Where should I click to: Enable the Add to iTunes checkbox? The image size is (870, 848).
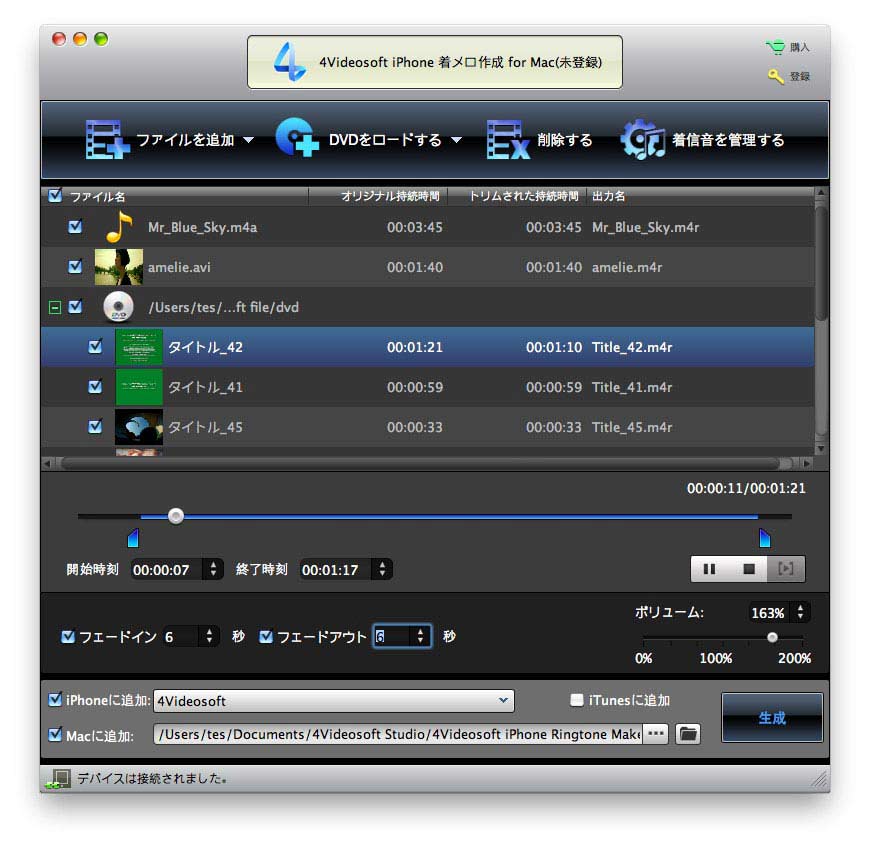(x=577, y=701)
